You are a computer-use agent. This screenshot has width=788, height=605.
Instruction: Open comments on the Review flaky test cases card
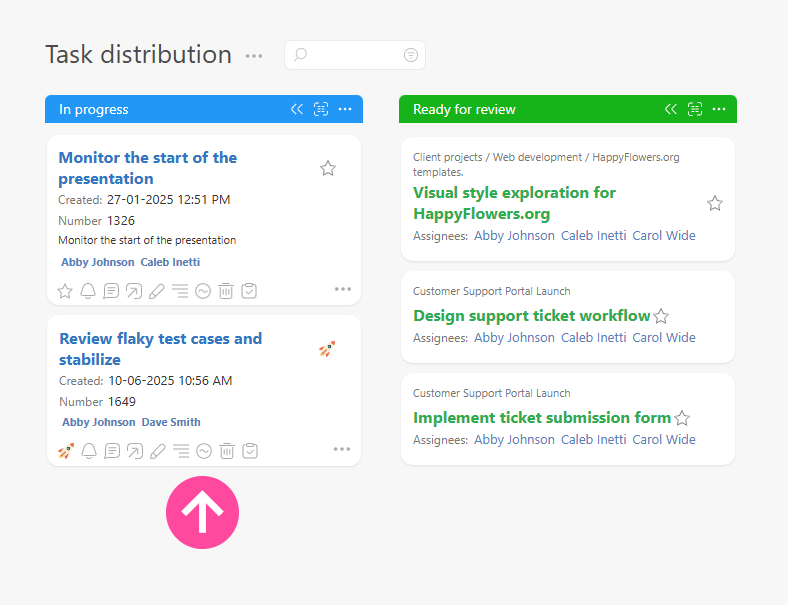coord(111,451)
